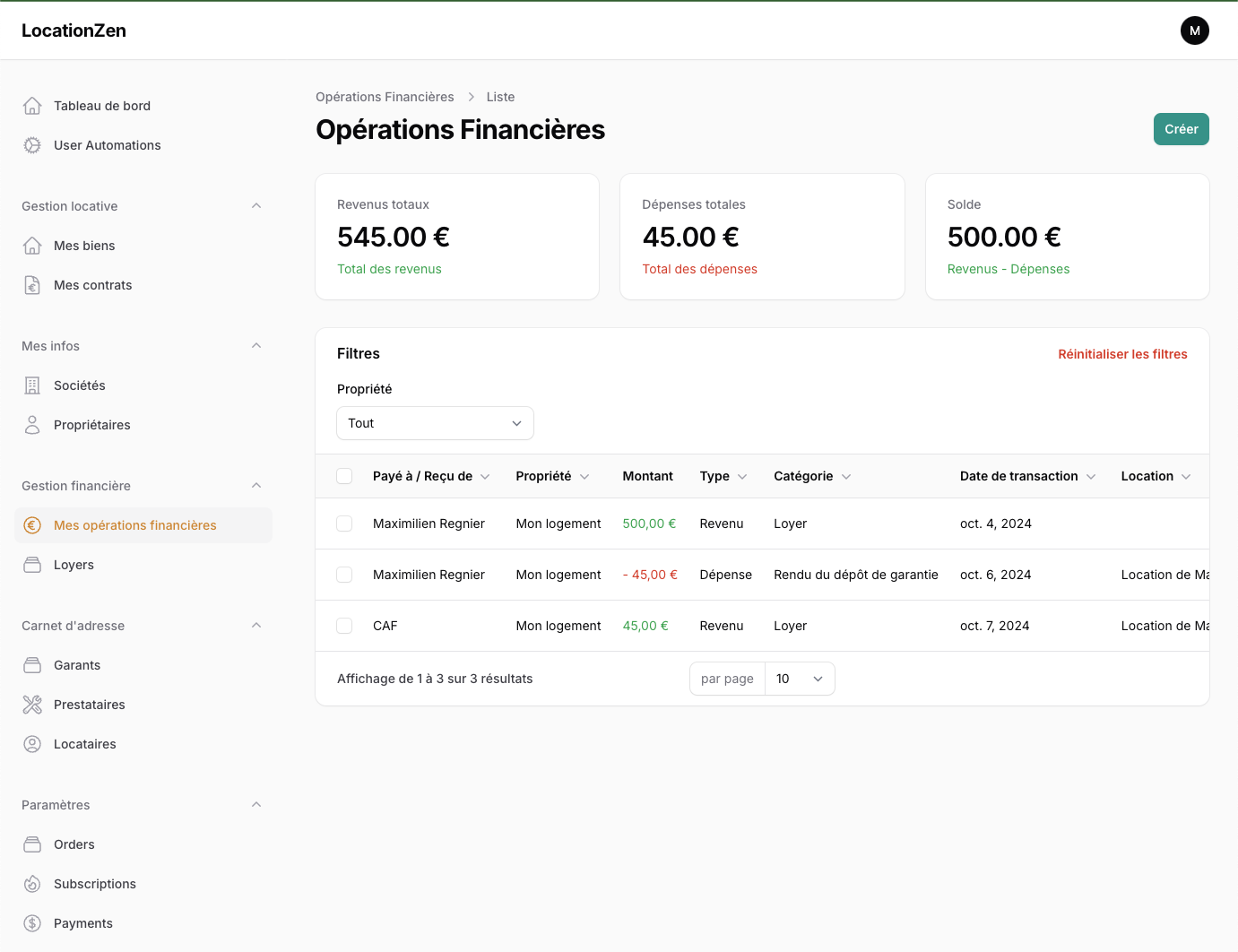Viewport: 1238px width, 952px height.
Task: Go to Loyers page
Action: point(143,565)
